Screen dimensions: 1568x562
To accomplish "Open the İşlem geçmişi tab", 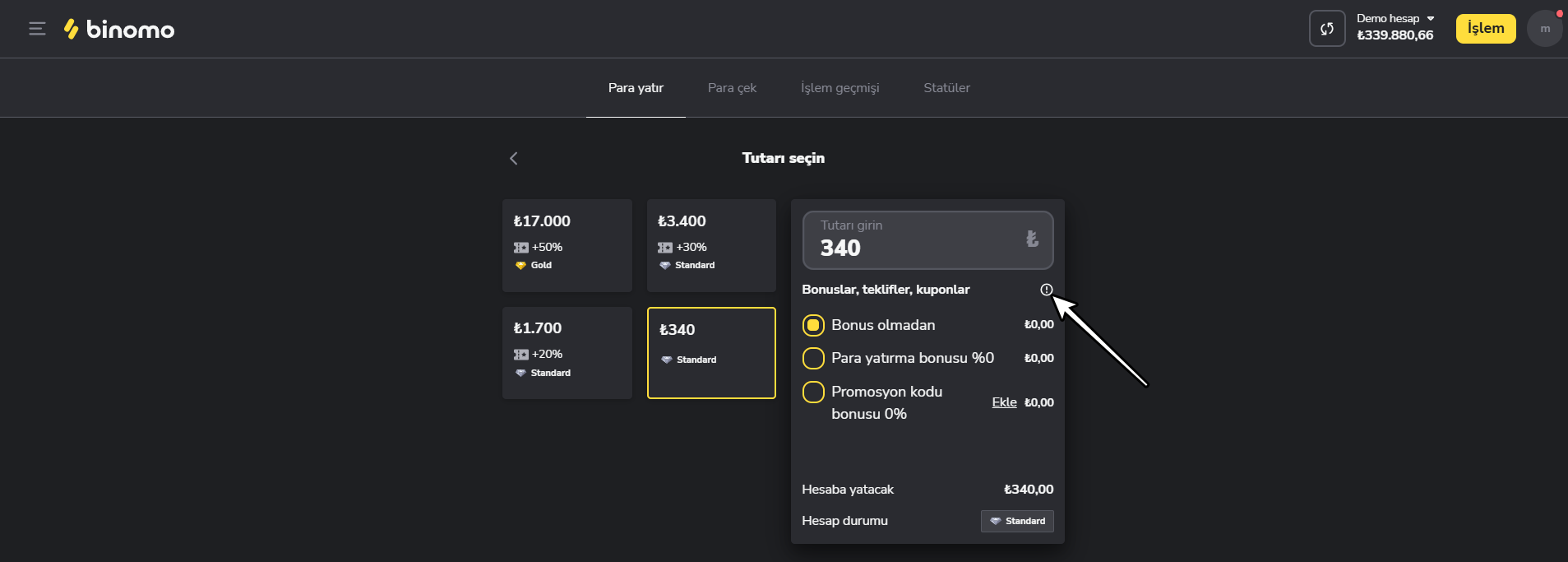I will click(x=840, y=88).
